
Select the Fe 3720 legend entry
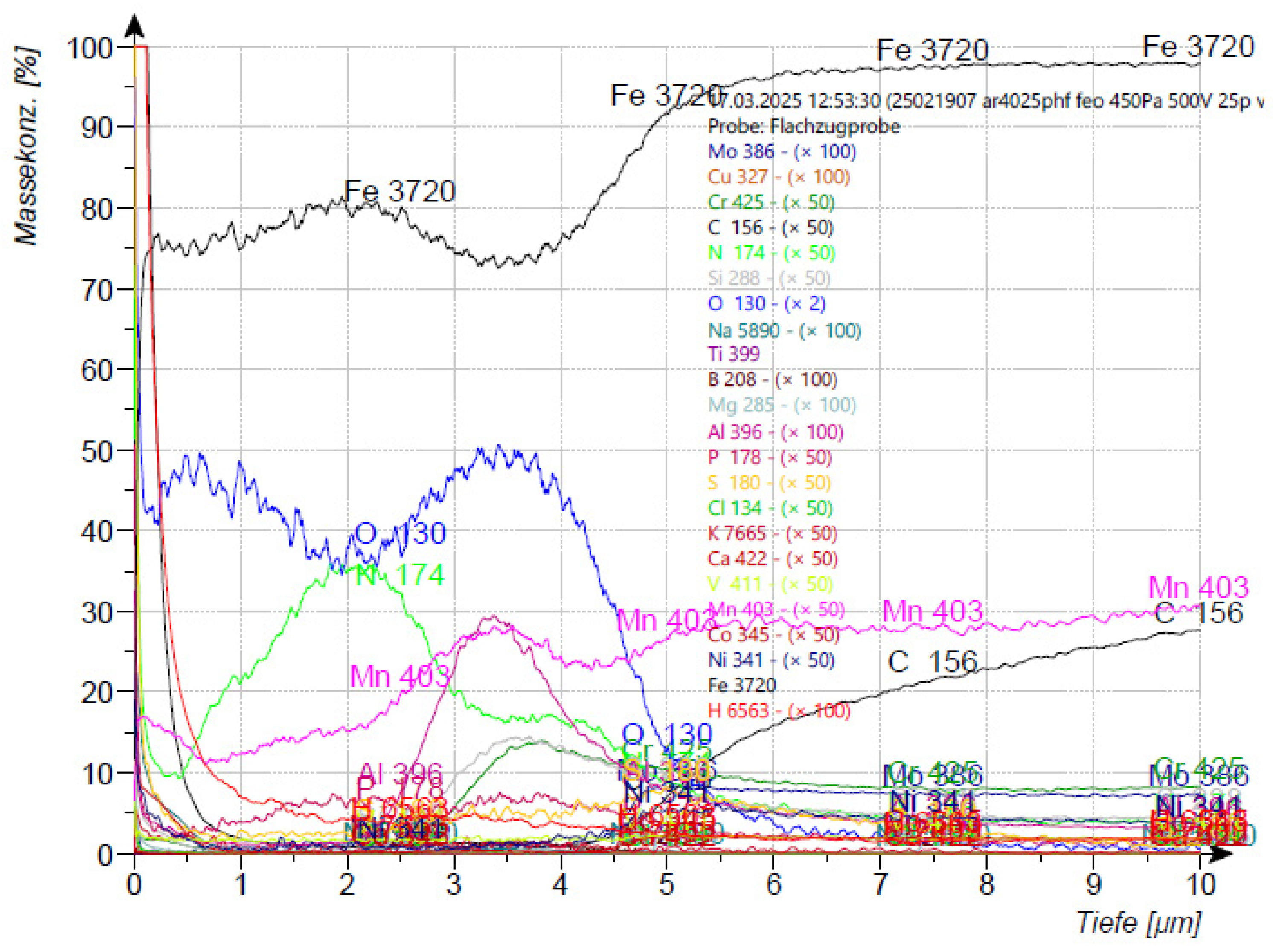tap(741, 685)
